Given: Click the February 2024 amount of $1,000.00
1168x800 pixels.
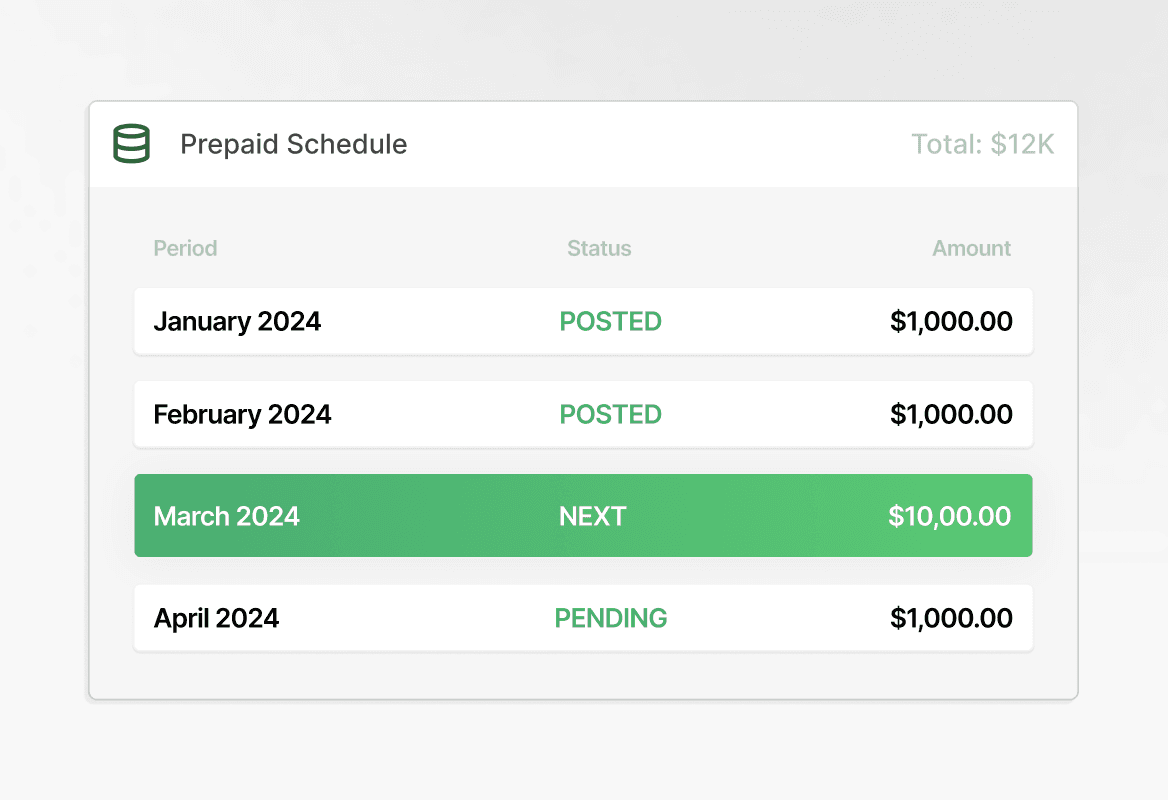Looking at the screenshot, I should [950, 414].
